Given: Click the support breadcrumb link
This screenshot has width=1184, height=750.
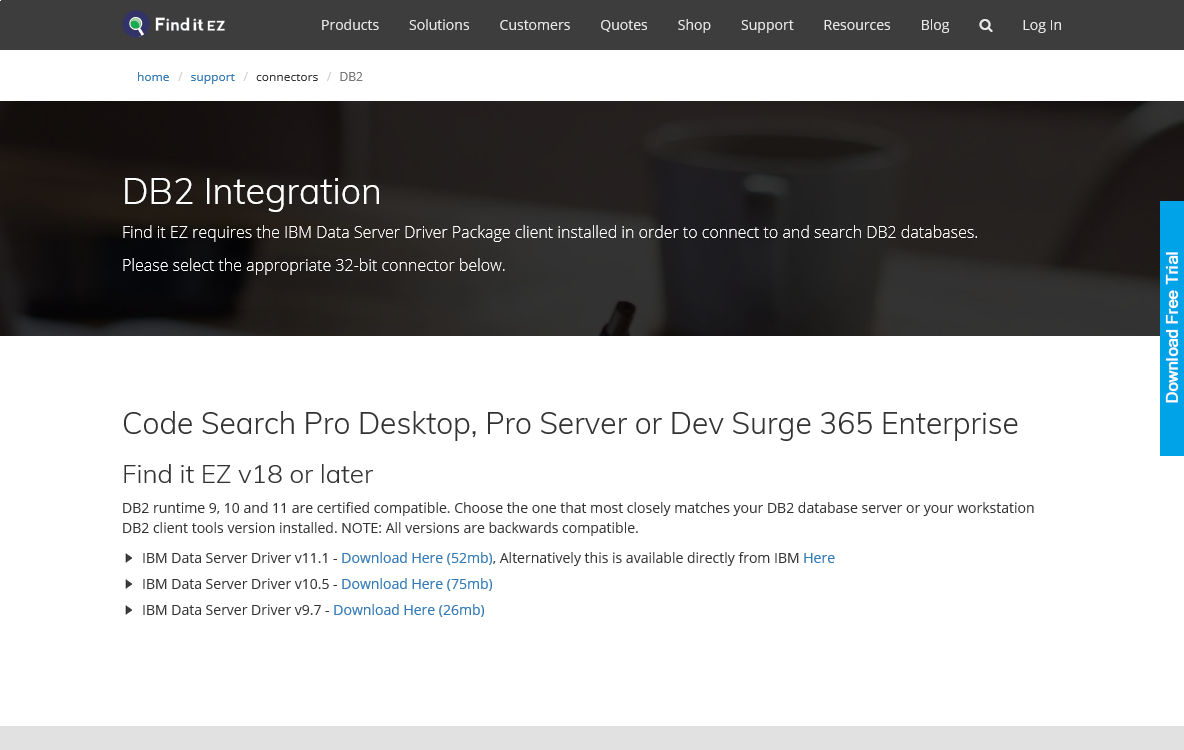Looking at the screenshot, I should point(212,77).
